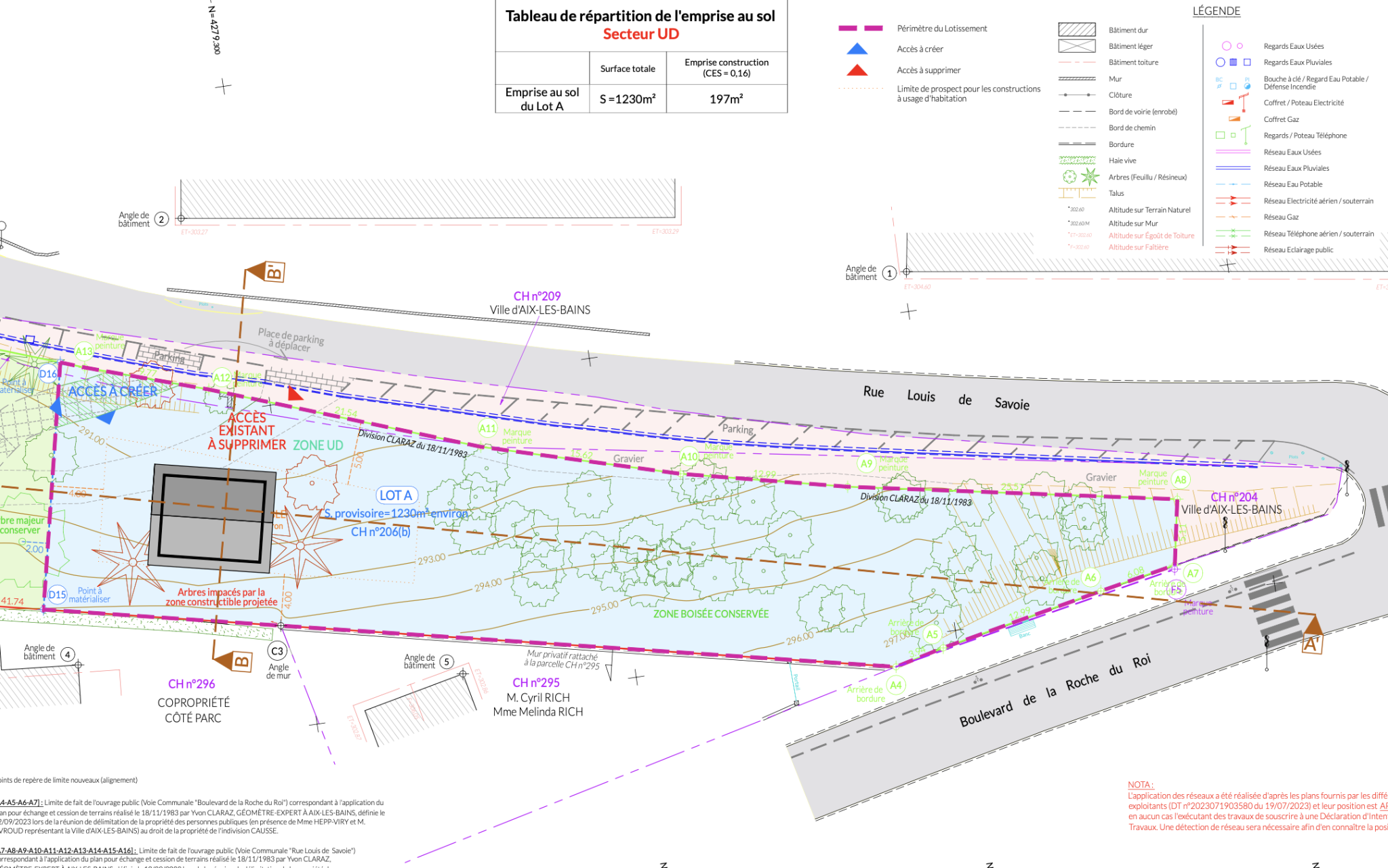Screen dimensions: 1388x868
Task: Click the 'CH n°295' parcel label
Action: [536, 683]
